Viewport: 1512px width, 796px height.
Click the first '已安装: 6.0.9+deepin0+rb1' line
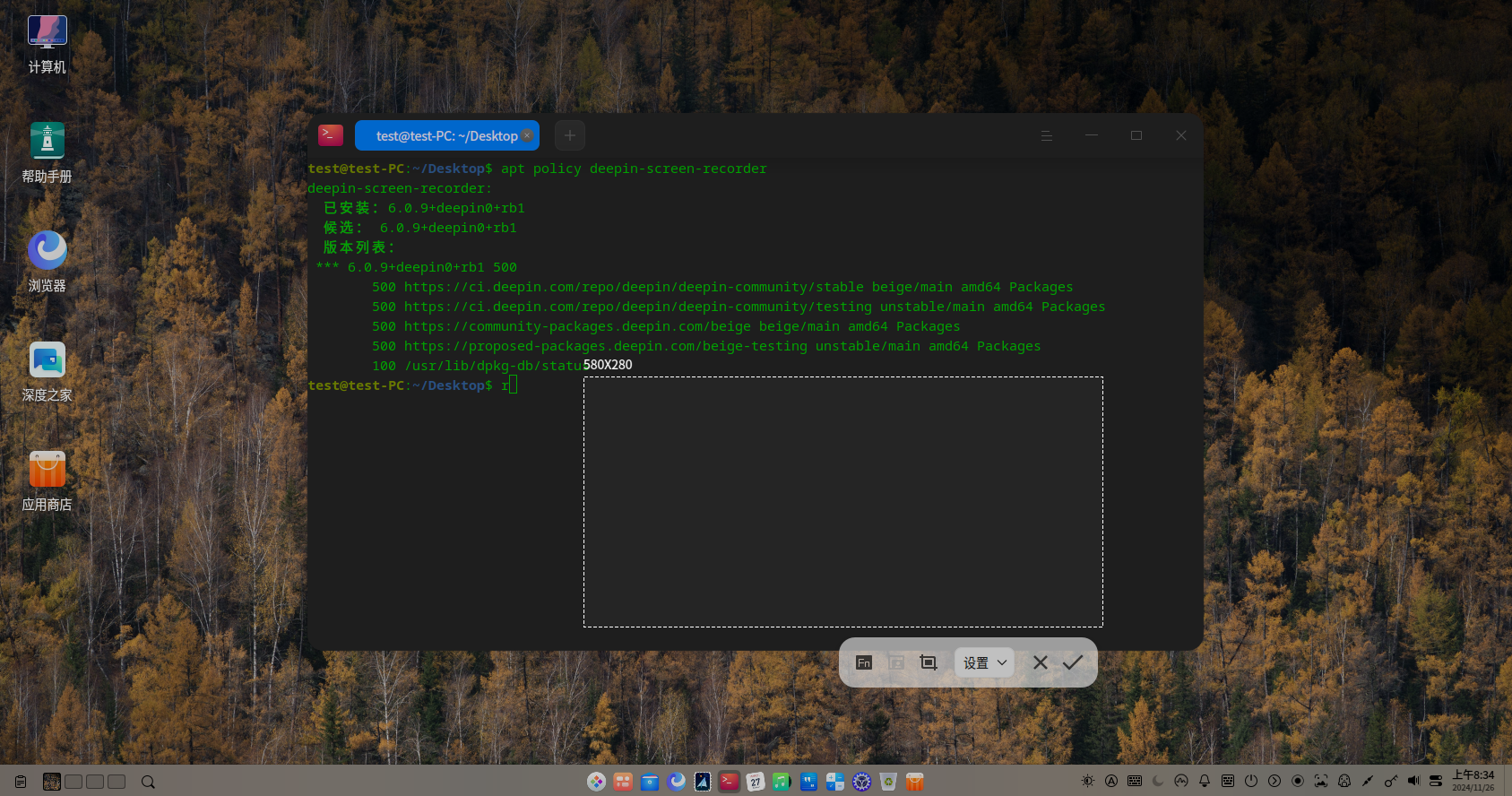[424, 208]
